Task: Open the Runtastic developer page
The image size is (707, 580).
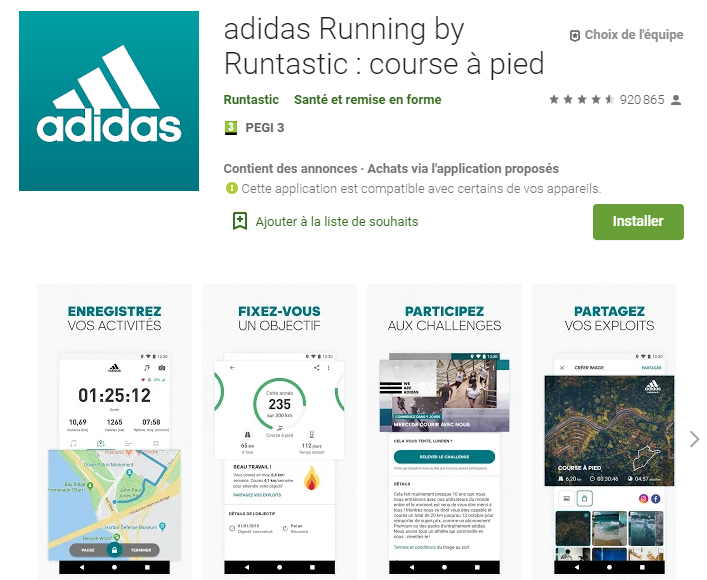Action: 251,100
